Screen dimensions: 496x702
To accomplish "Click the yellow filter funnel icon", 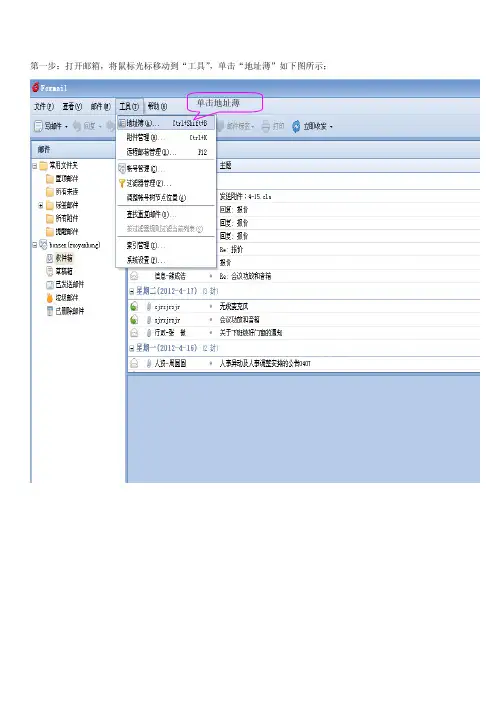I will (x=121, y=183).
